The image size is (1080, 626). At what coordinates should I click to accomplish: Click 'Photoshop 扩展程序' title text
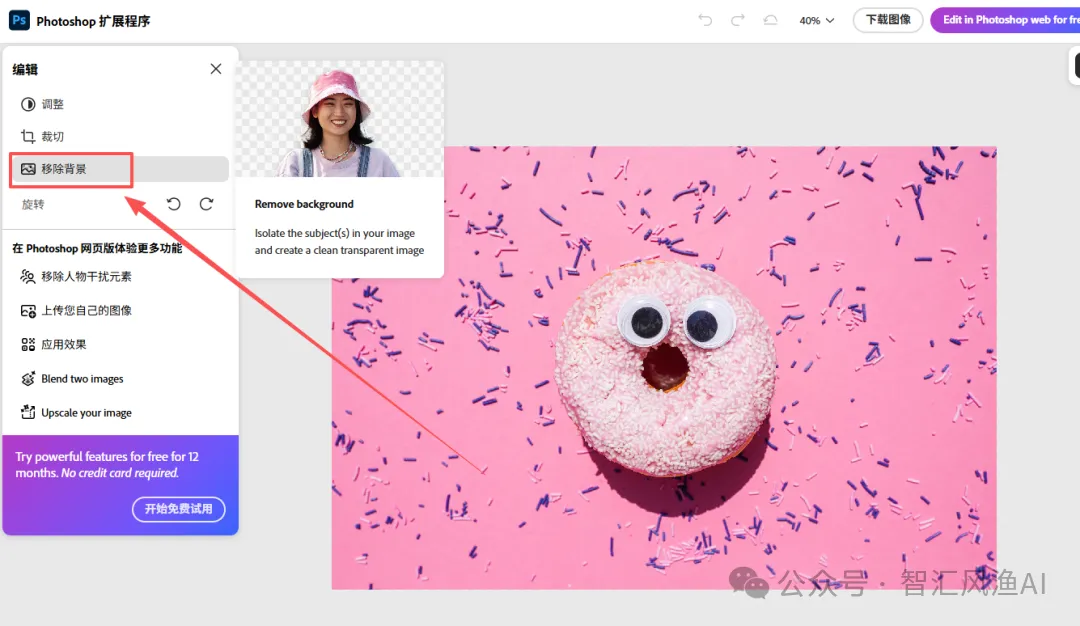point(93,21)
